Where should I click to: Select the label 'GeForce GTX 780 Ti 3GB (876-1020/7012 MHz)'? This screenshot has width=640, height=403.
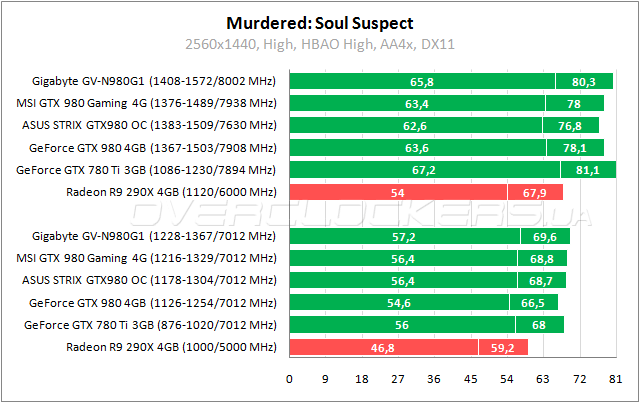point(150,325)
